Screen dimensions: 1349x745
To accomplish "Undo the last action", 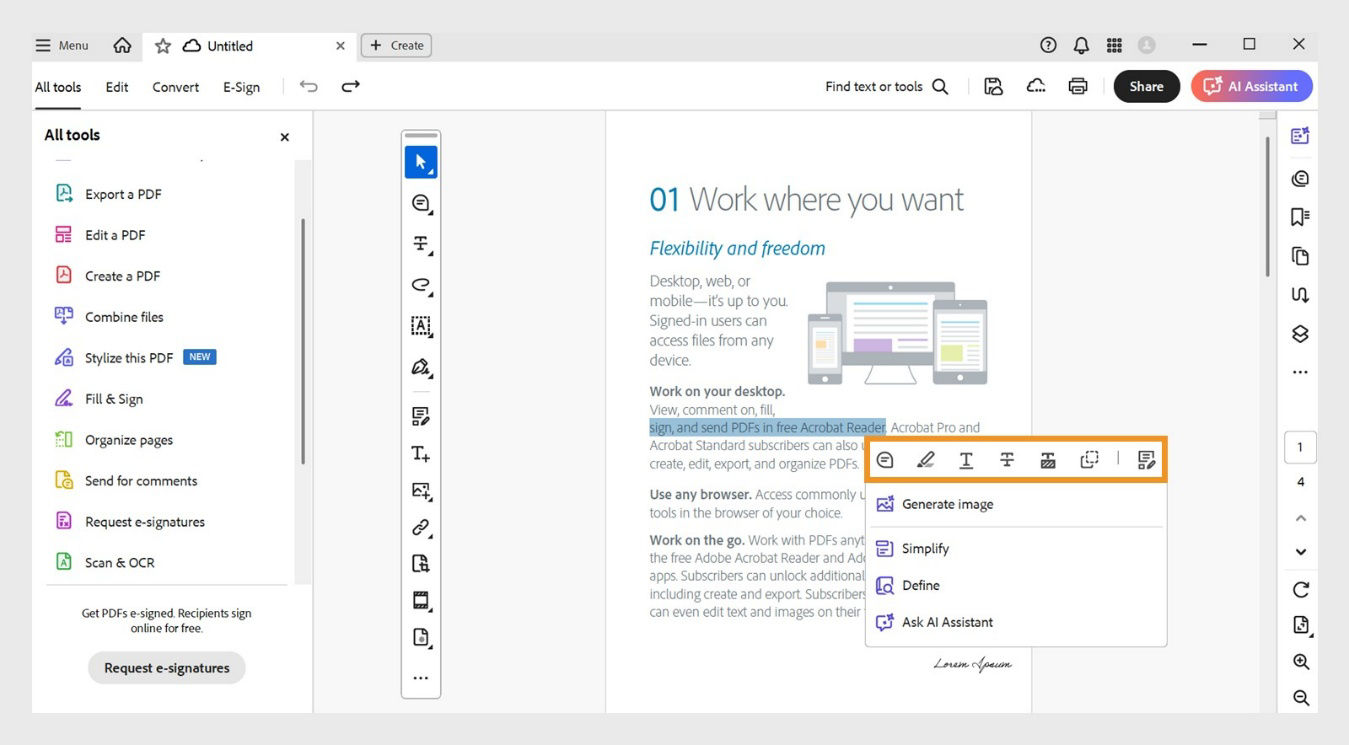I will [x=308, y=86].
